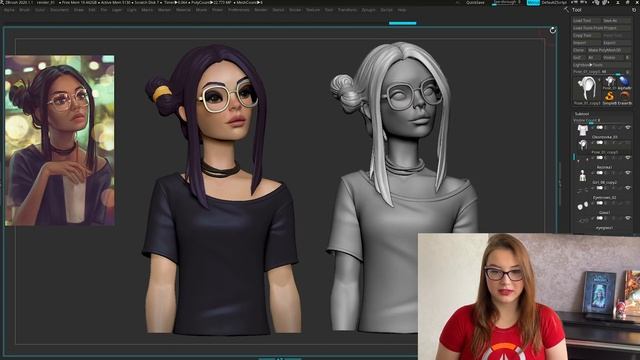Toggle the pill switch on Pose_01_copy5 subtool

coord(600,142)
